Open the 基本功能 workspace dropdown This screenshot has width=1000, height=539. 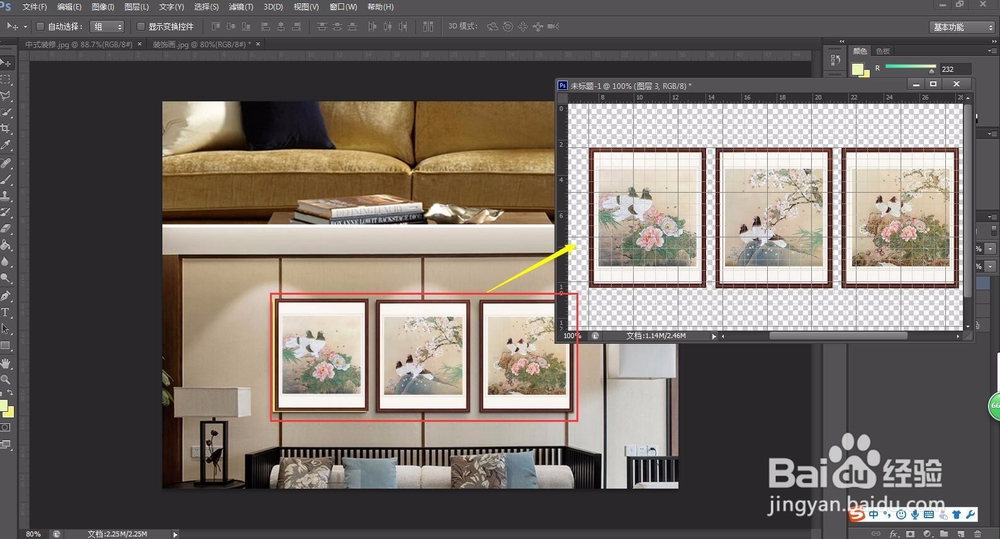click(962, 27)
